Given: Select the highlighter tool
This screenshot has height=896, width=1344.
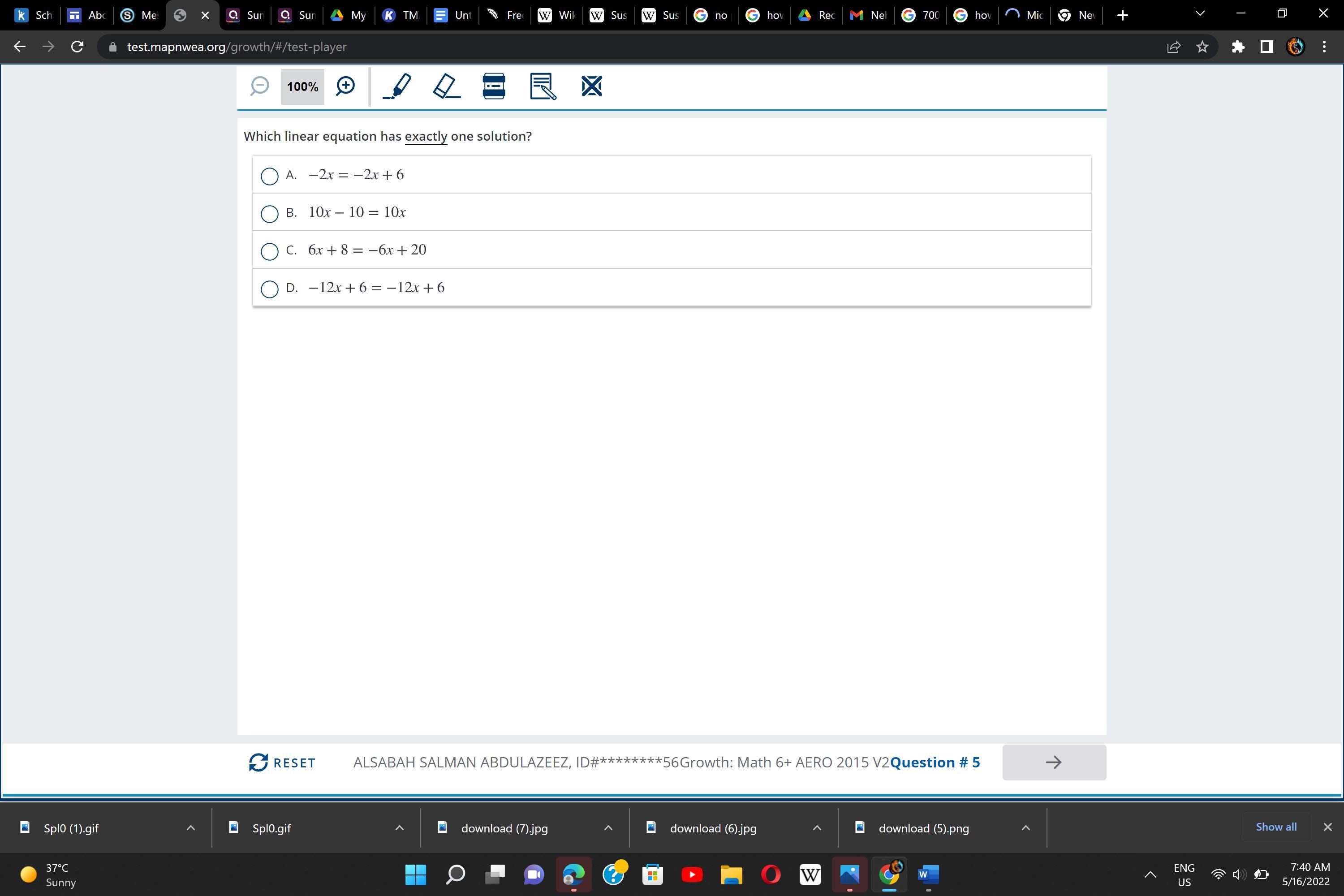Looking at the screenshot, I should click(x=397, y=86).
